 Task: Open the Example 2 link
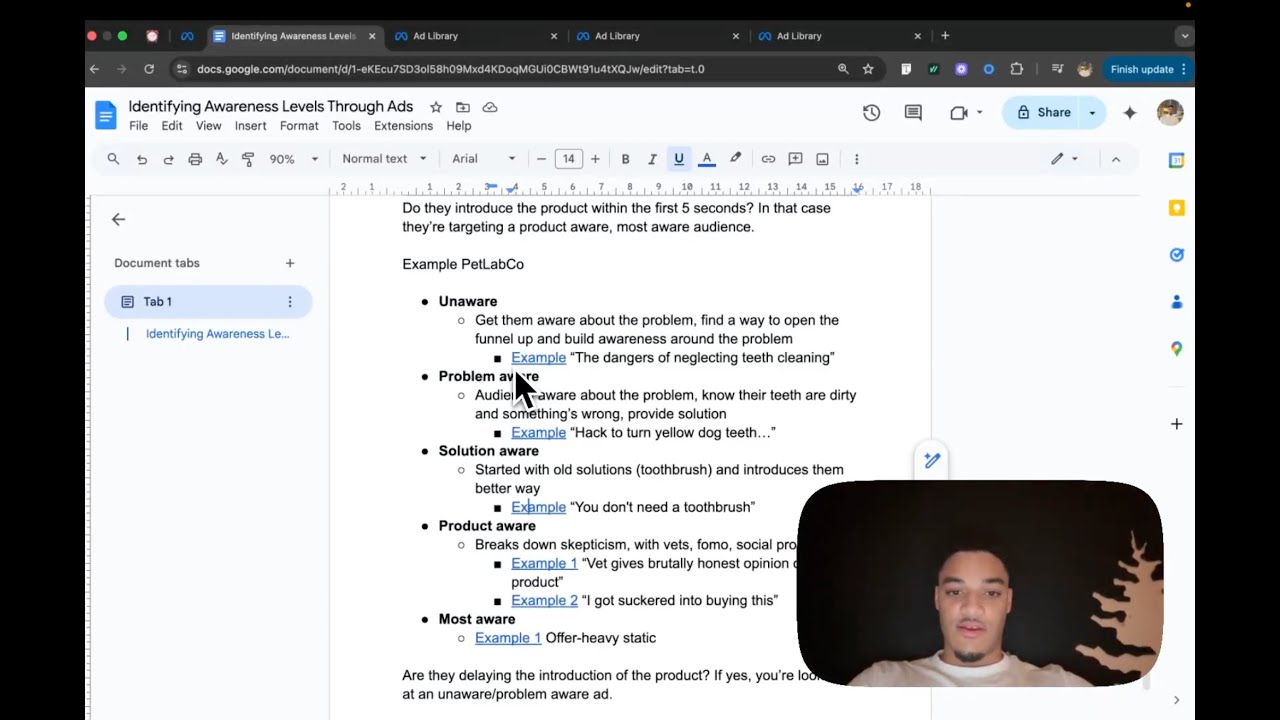pos(544,601)
